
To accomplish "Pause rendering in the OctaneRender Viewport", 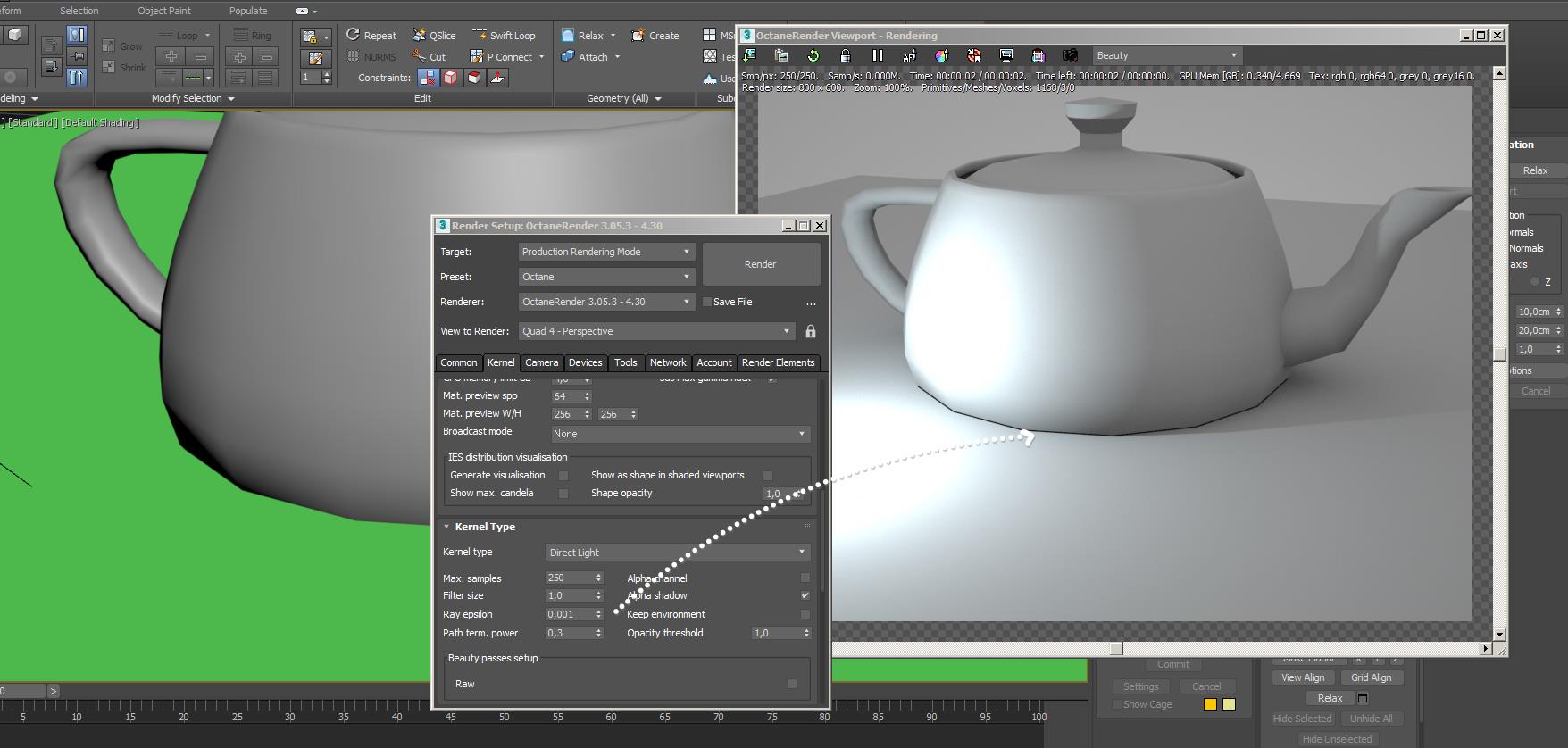I will (877, 55).
